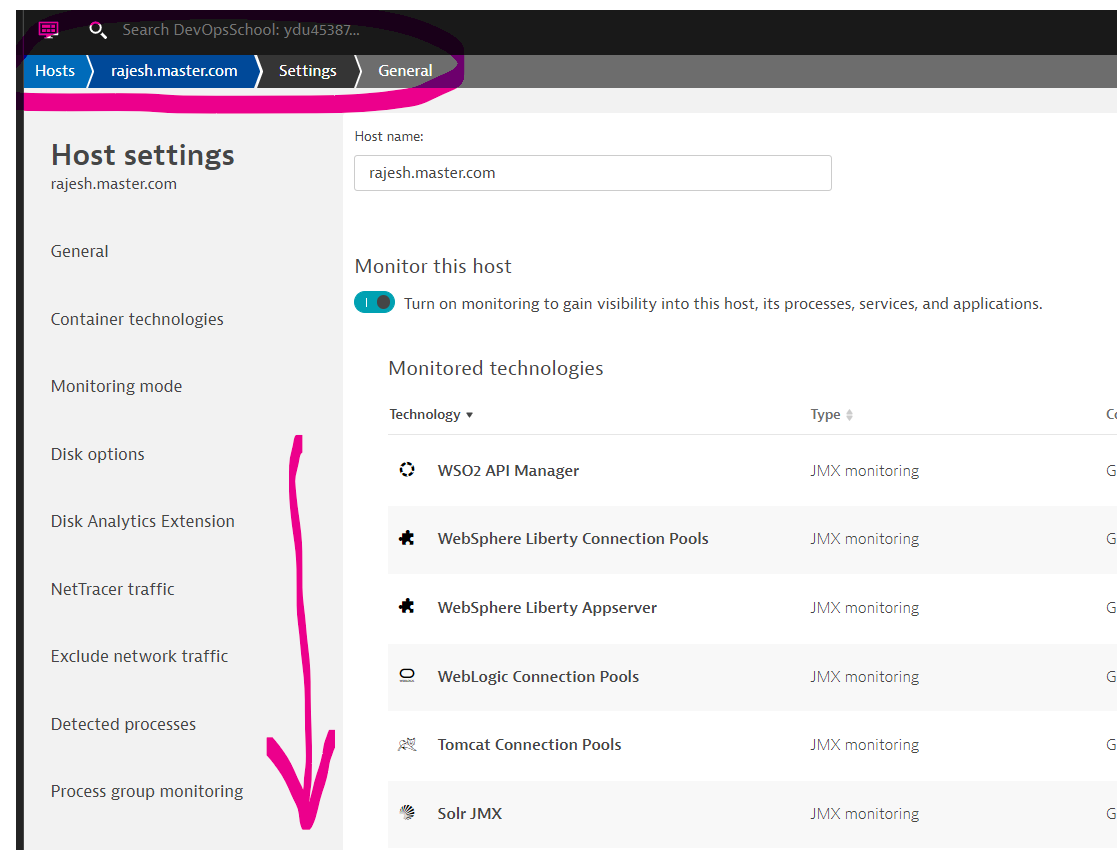Click the WebLogic Connection Pools icon
The image size is (1117, 850).
click(407, 676)
